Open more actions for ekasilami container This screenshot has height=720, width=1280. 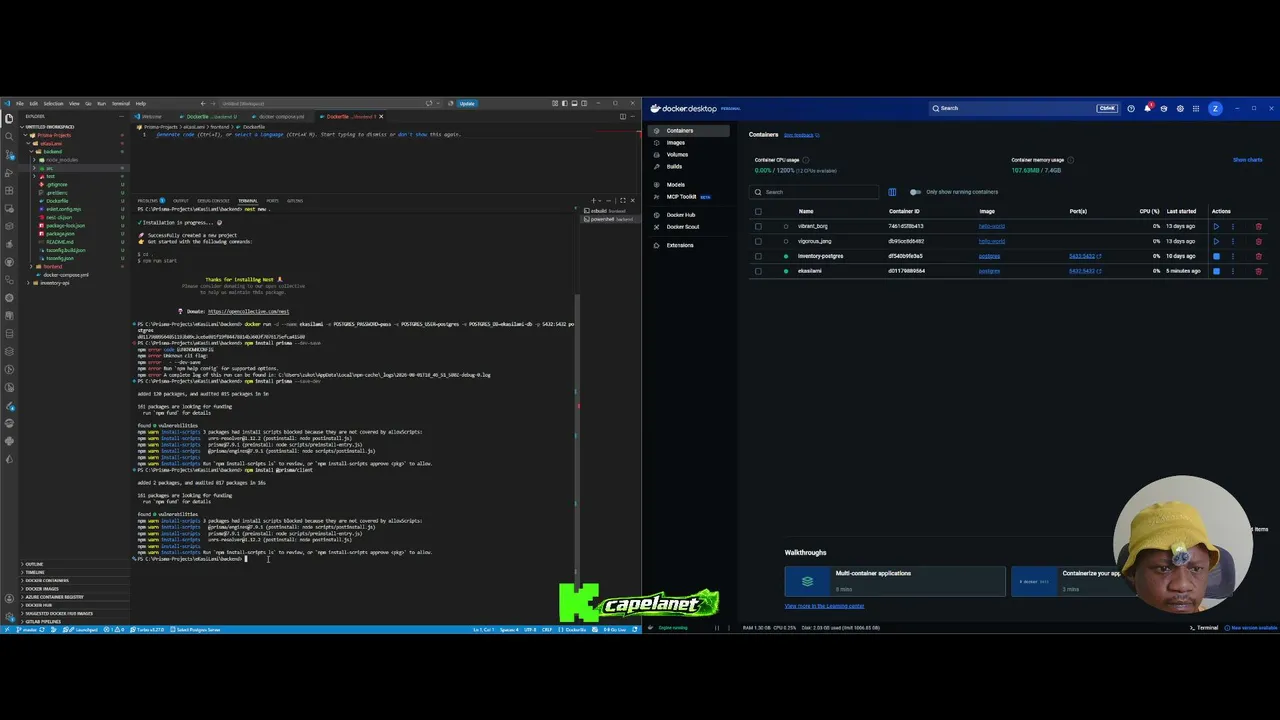tap(1232, 271)
